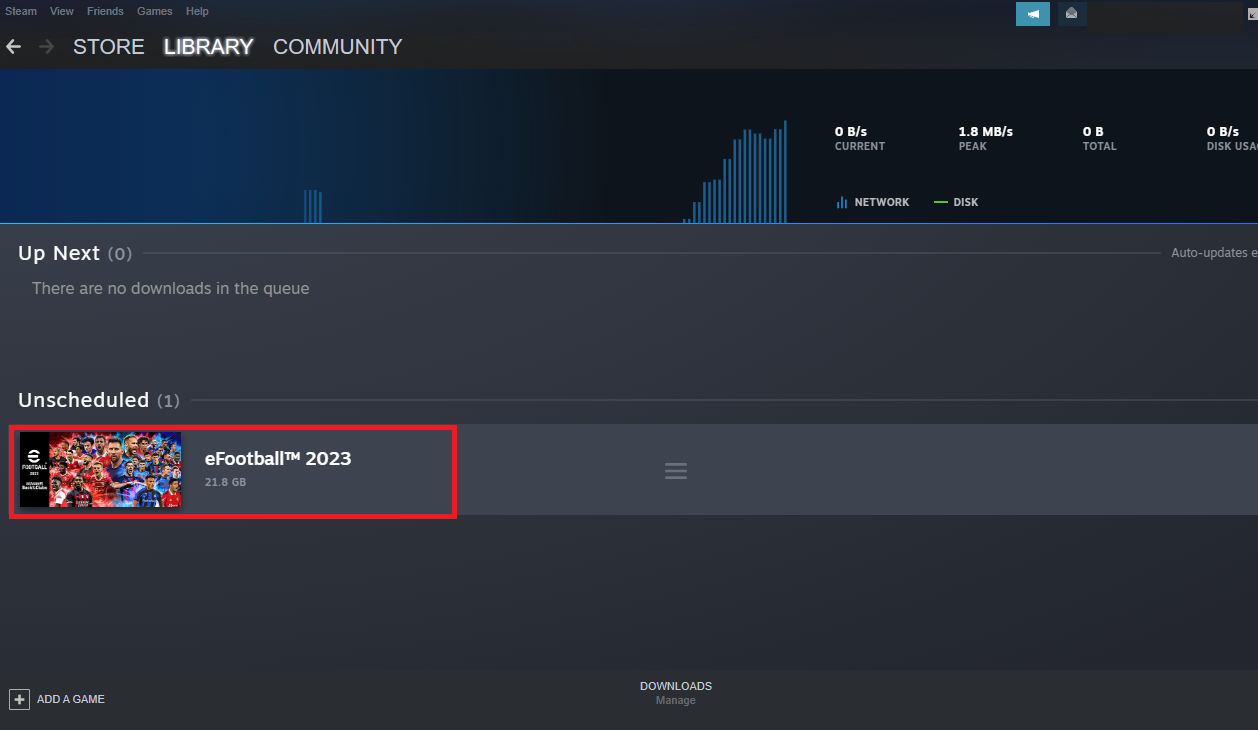Open the megaphone announcements icon
The height and width of the screenshot is (730, 1258).
(1032, 13)
